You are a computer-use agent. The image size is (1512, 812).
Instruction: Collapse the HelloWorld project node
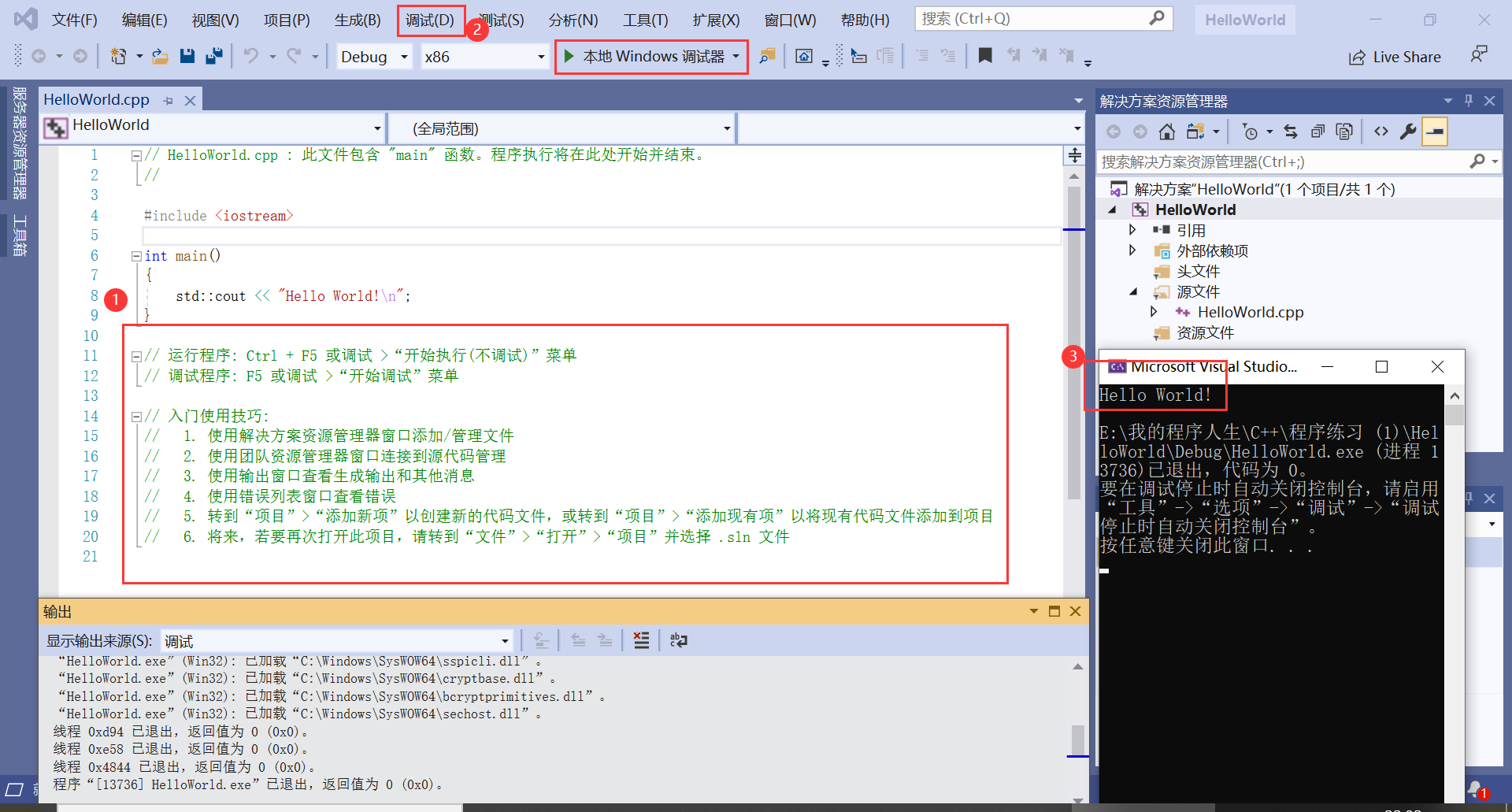[1112, 210]
